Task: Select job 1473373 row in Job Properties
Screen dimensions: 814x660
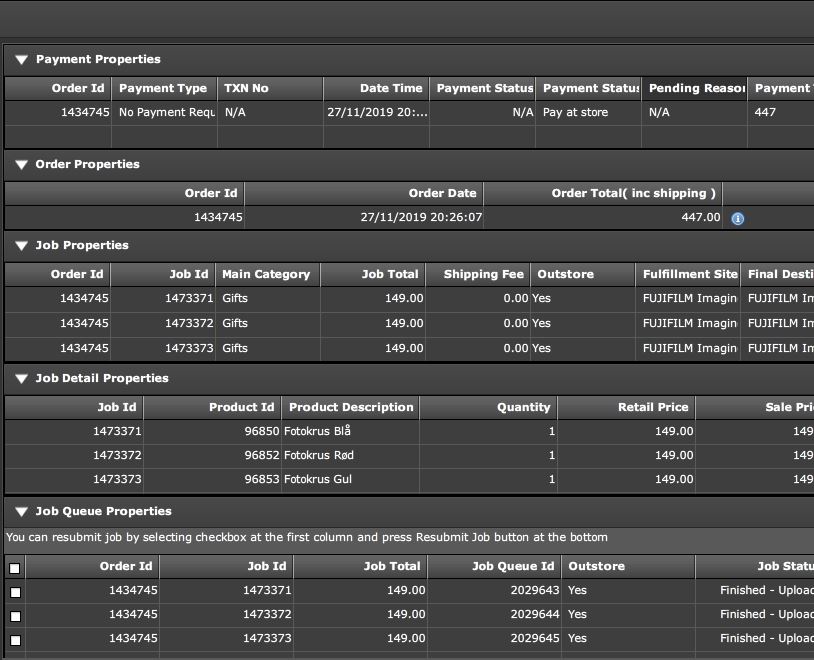Action: (x=409, y=348)
